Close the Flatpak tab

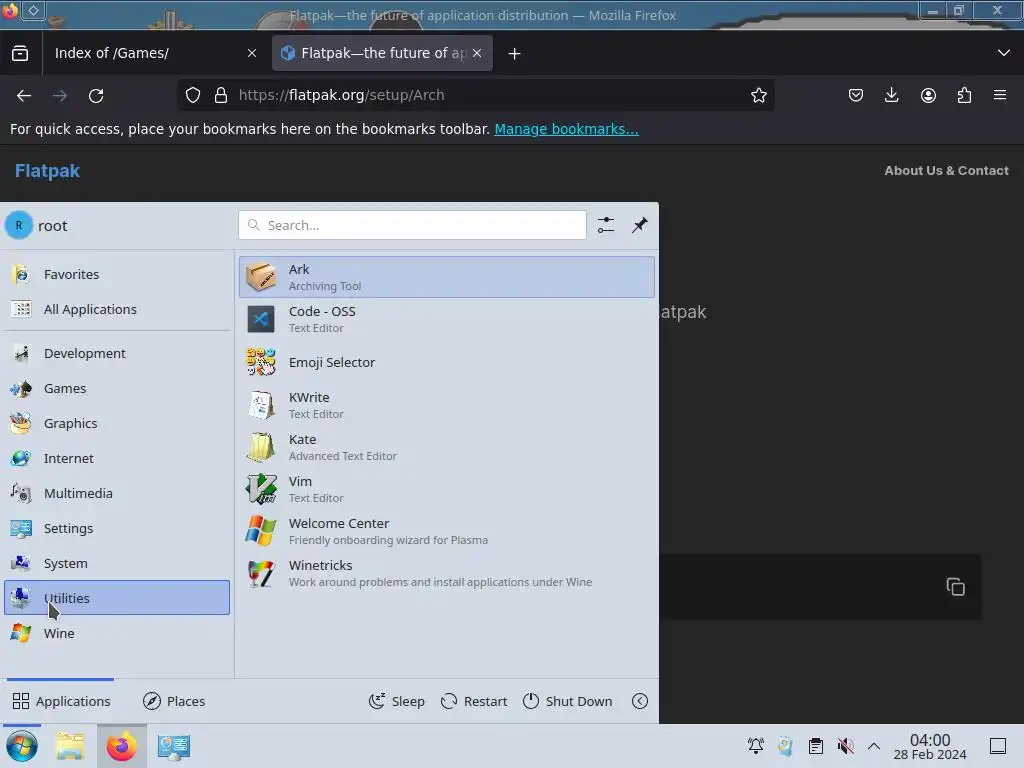pos(477,53)
